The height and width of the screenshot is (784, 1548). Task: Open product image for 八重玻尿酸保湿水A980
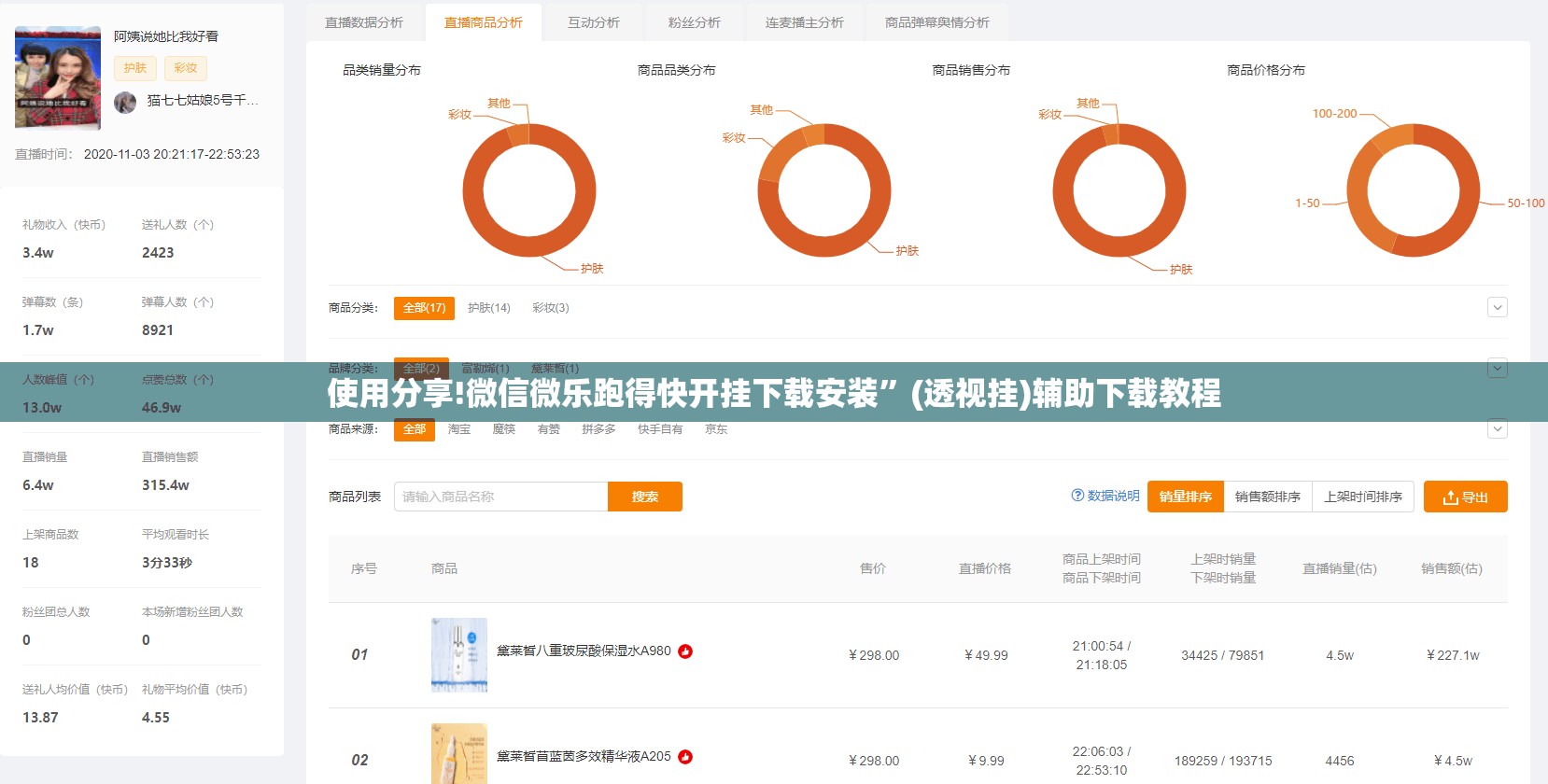point(459,654)
